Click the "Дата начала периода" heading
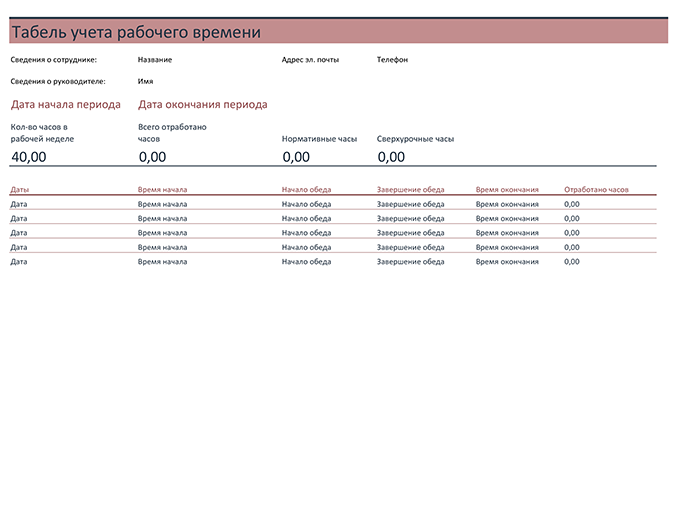675x520 pixels. [66, 105]
